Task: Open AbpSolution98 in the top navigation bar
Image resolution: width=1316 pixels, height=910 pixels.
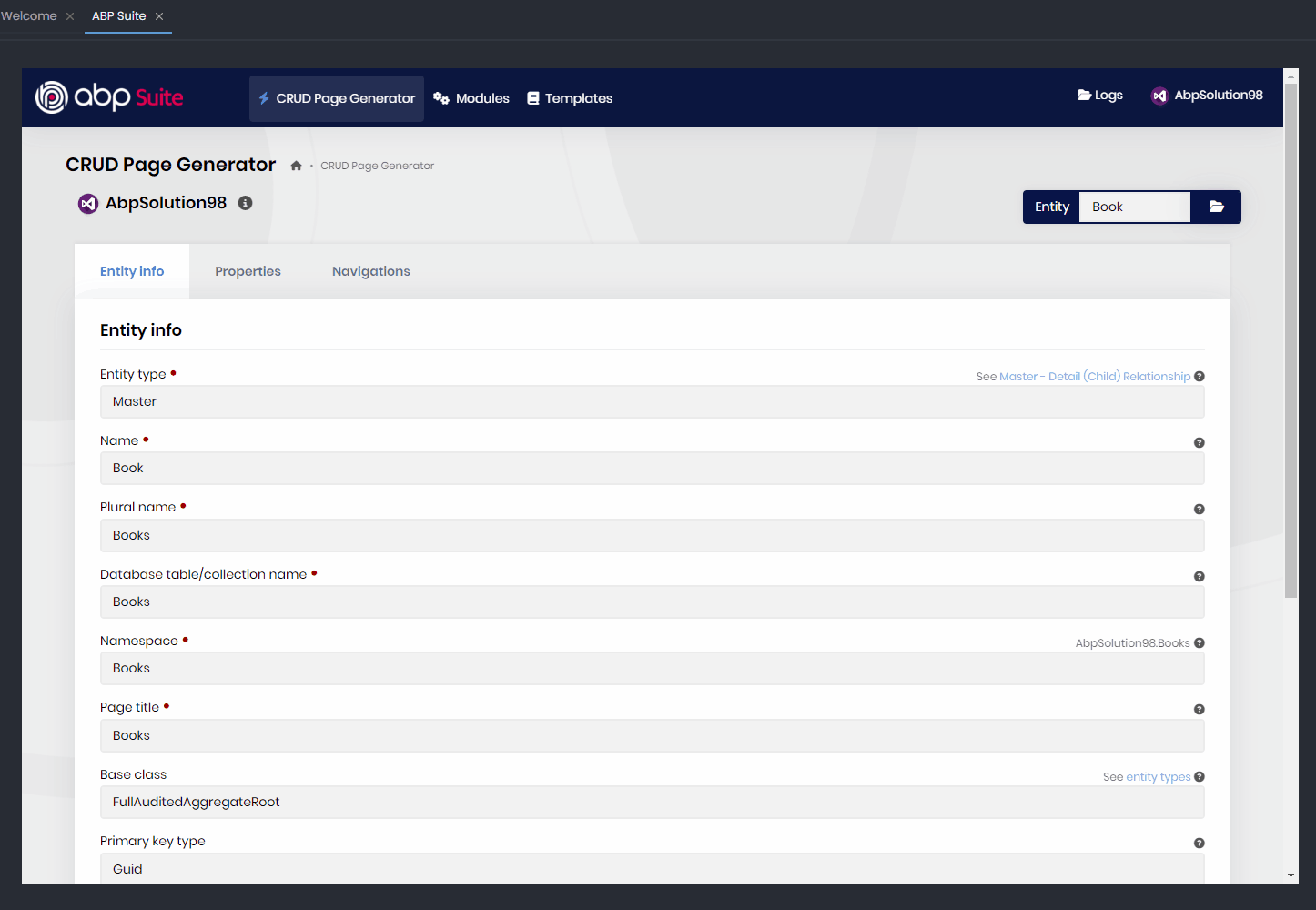Action: [x=1208, y=96]
